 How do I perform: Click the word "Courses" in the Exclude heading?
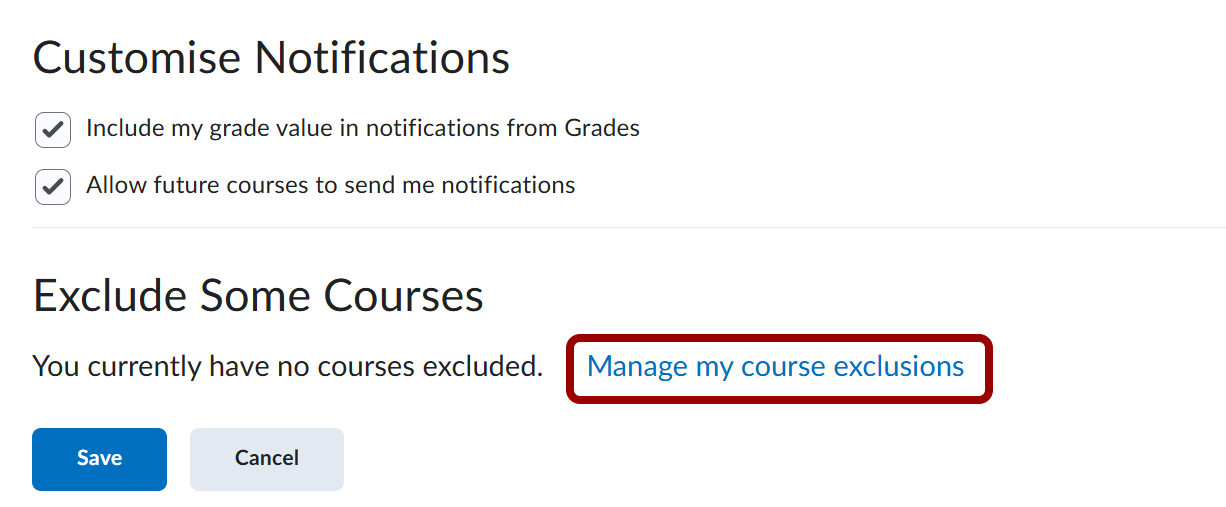pos(403,296)
